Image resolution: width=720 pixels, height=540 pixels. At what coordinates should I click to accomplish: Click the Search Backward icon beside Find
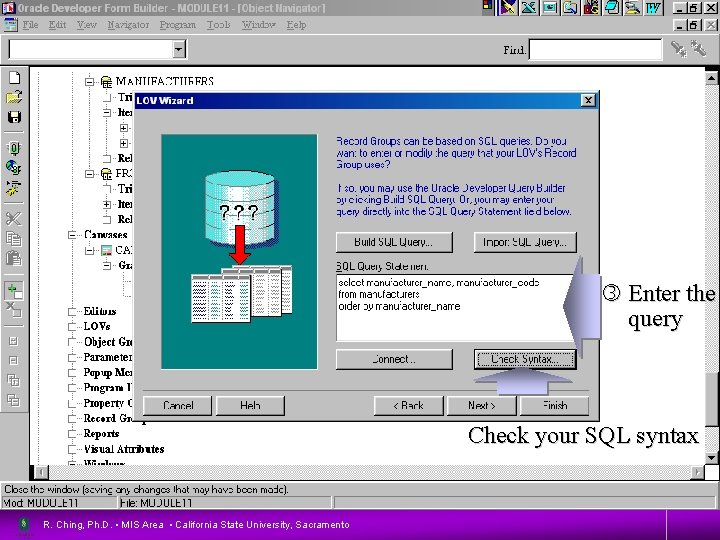tap(698, 49)
